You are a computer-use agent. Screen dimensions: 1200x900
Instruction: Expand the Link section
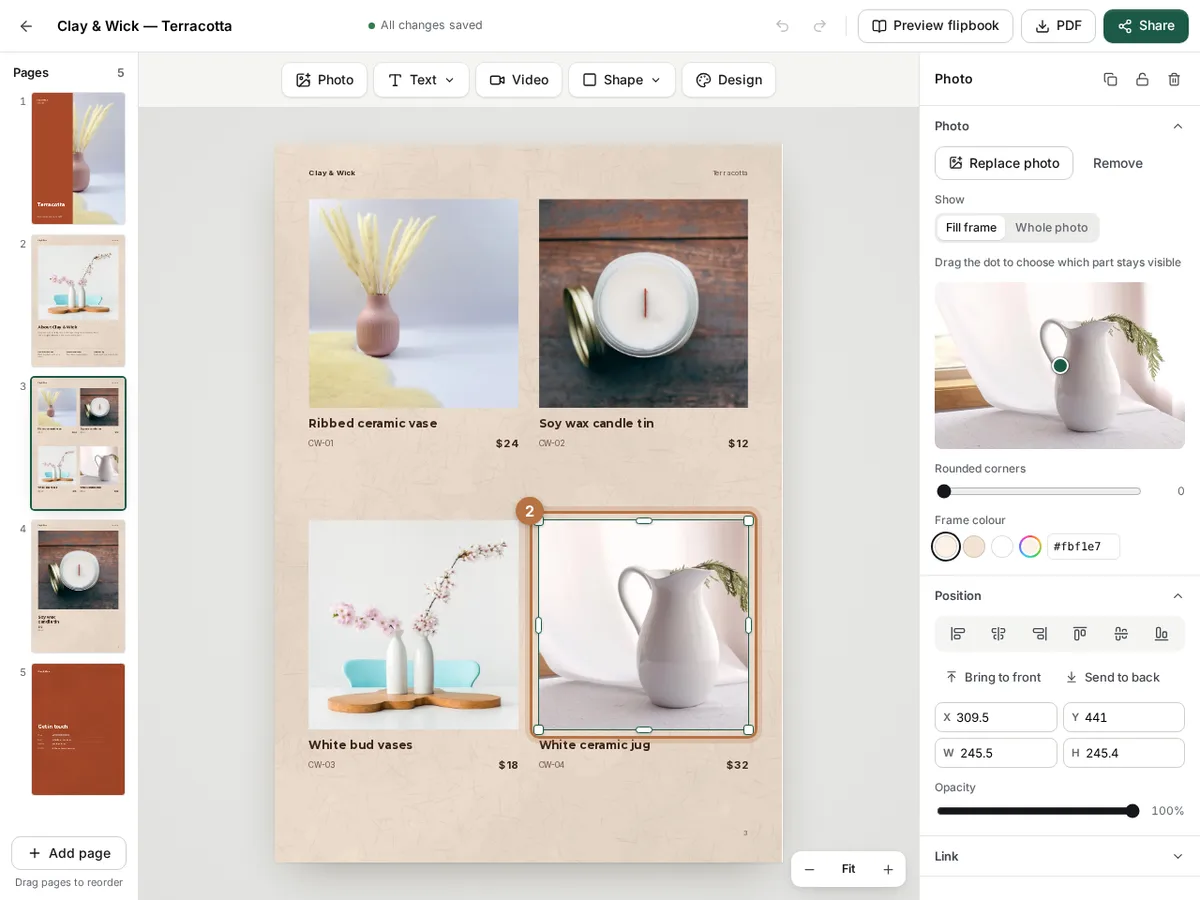(x=1178, y=856)
